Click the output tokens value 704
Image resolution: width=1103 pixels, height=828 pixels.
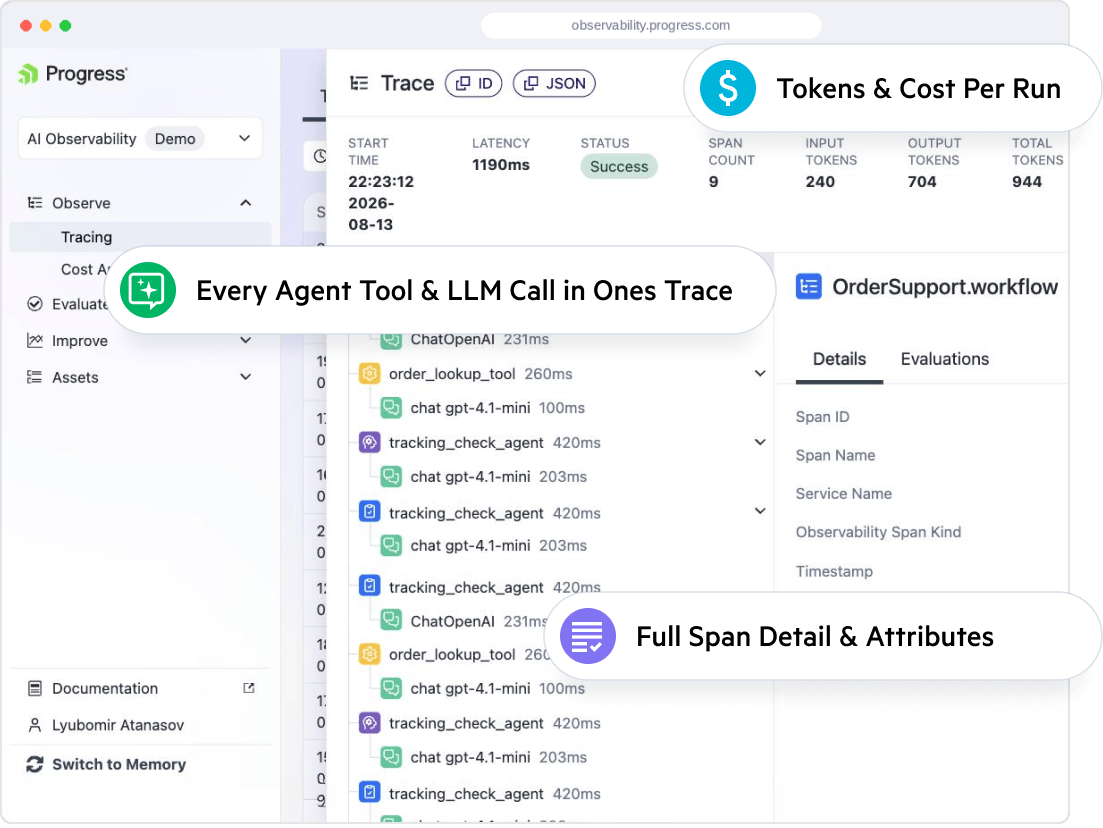(922, 181)
